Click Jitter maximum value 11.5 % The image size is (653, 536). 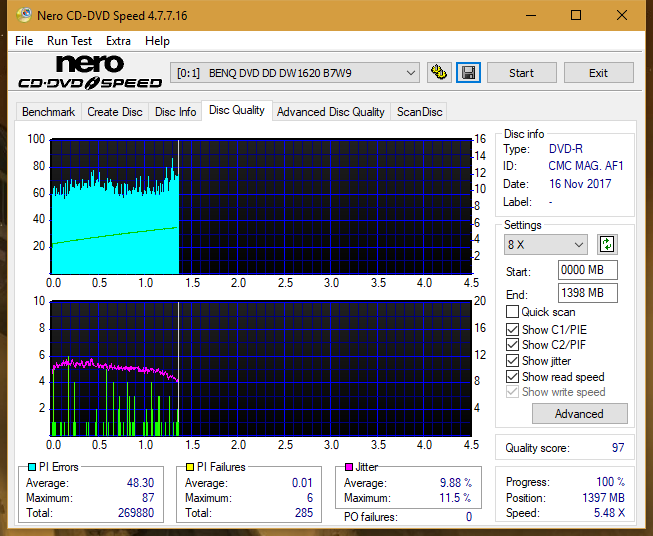(x=455, y=498)
